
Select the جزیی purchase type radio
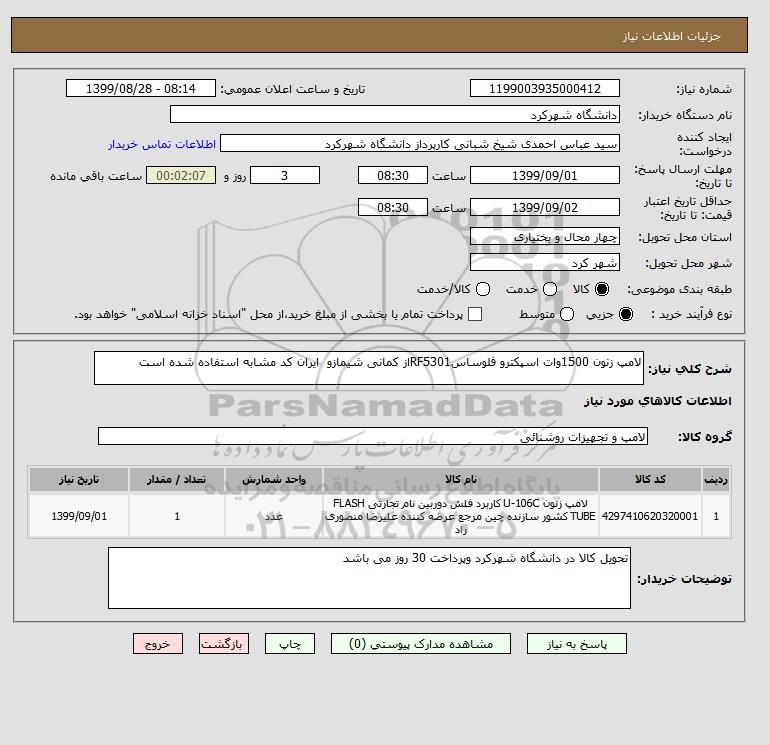pos(626,314)
